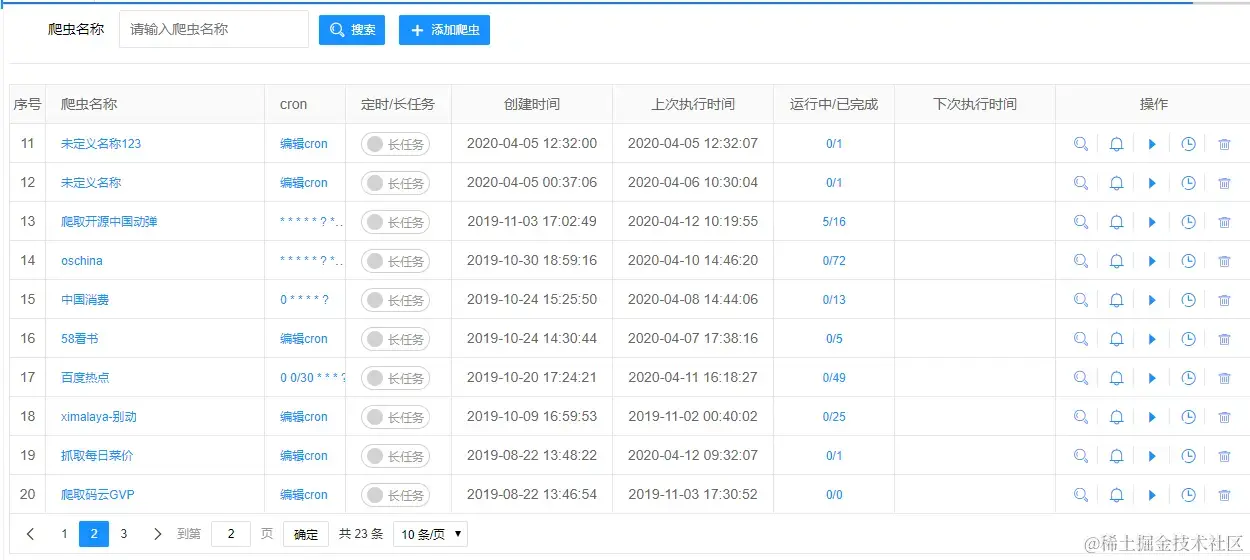Click play icon in 抓取每日菜价 row
The width and height of the screenshot is (1250, 560).
click(1152, 456)
